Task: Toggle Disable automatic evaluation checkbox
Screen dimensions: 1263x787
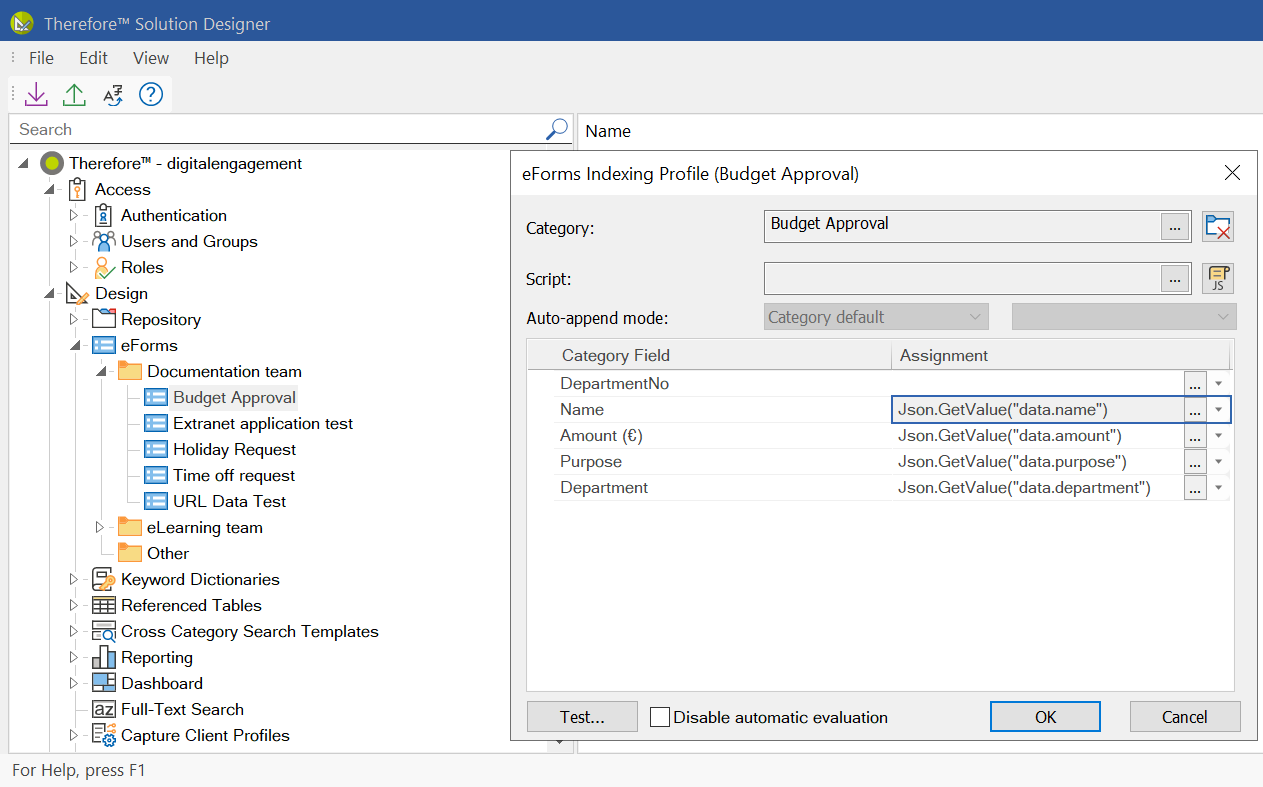Action: (x=660, y=717)
